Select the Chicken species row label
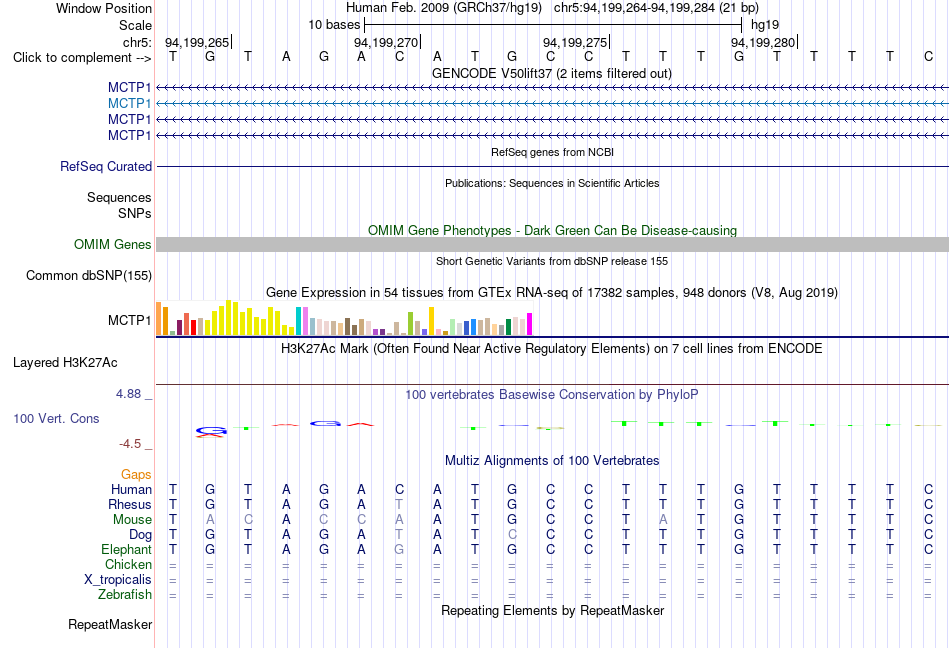This screenshot has height=648, width=950. pyautogui.click(x=128, y=564)
